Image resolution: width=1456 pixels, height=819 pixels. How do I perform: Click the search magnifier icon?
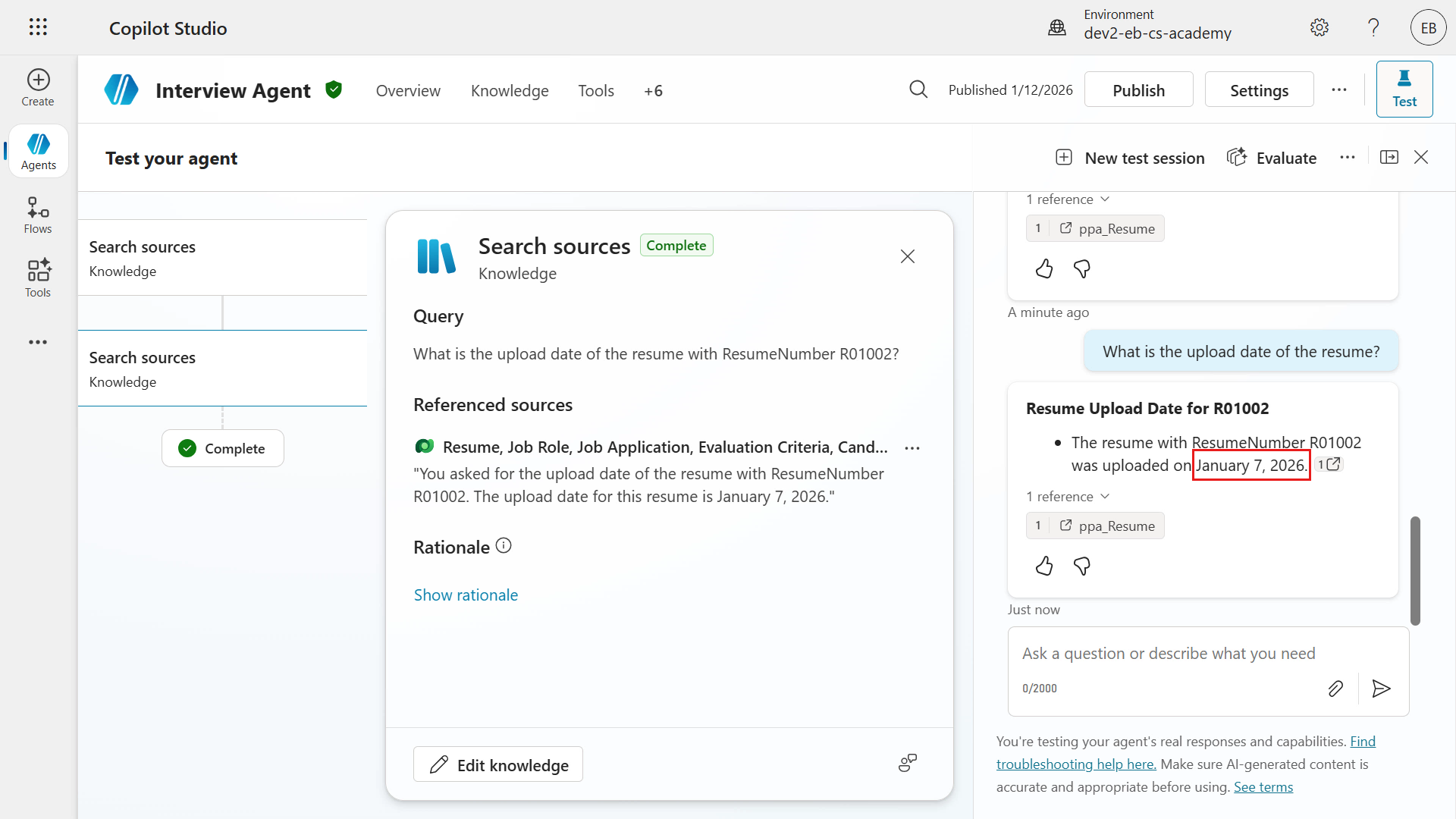(918, 89)
